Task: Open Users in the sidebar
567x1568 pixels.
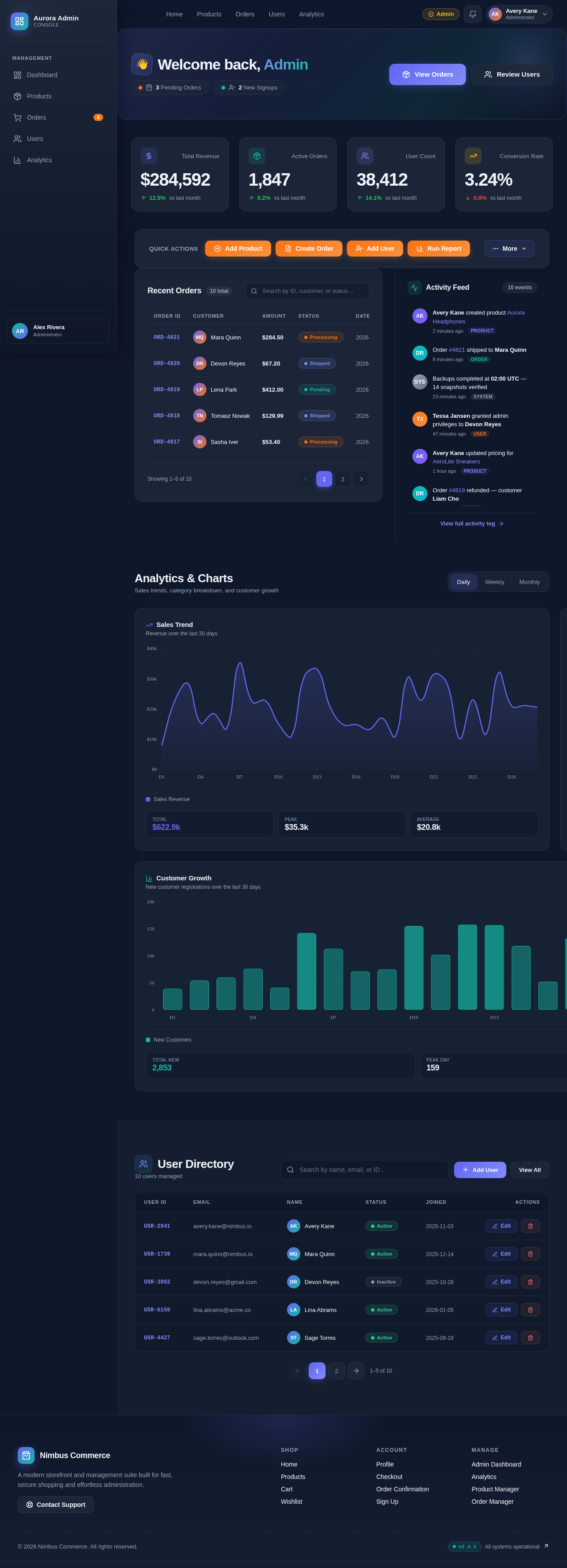Action: coord(58,139)
